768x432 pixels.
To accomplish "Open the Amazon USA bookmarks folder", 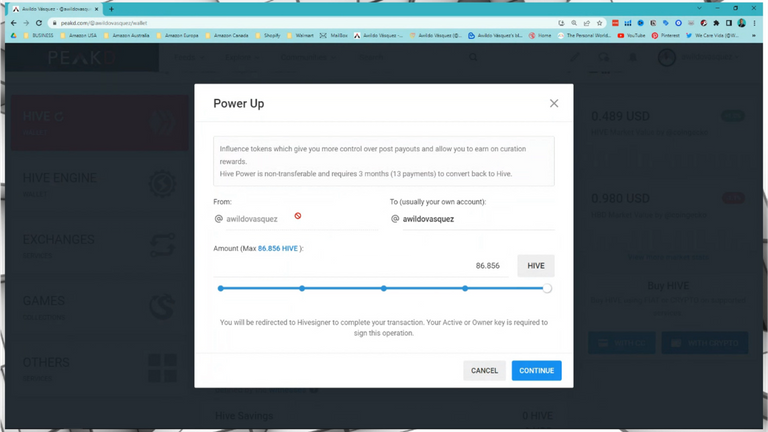I will (79, 35).
